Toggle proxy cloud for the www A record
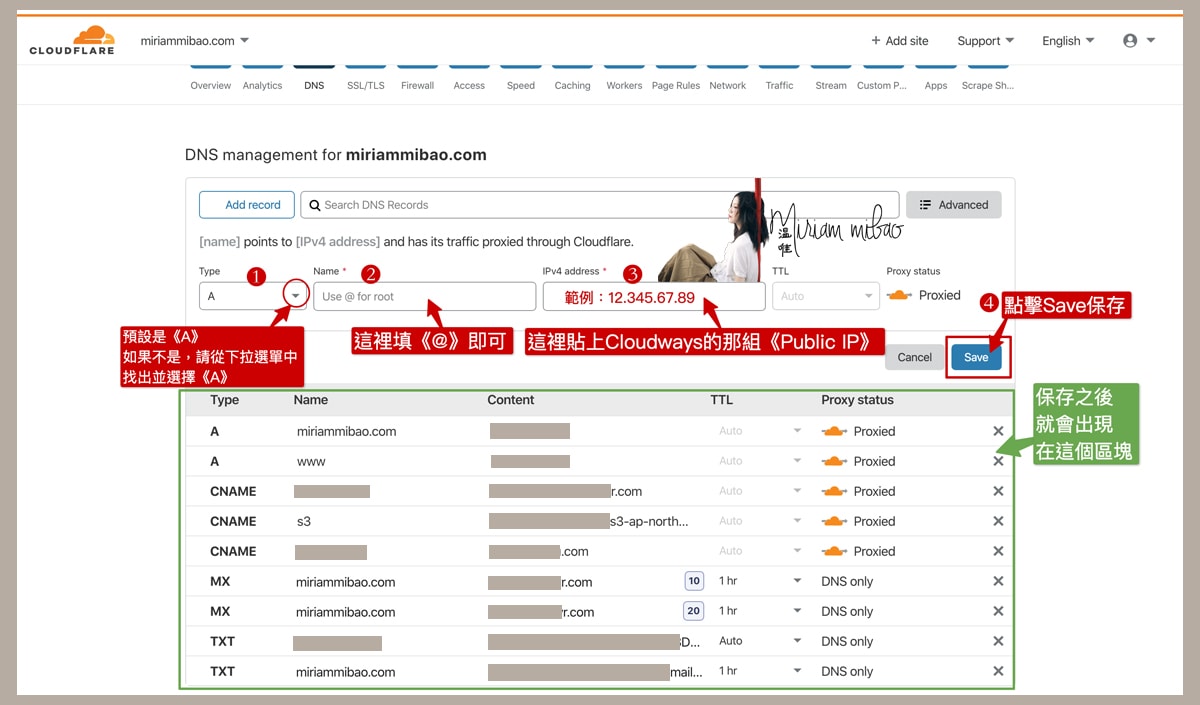Viewport: 1200px width, 705px height. click(x=834, y=461)
